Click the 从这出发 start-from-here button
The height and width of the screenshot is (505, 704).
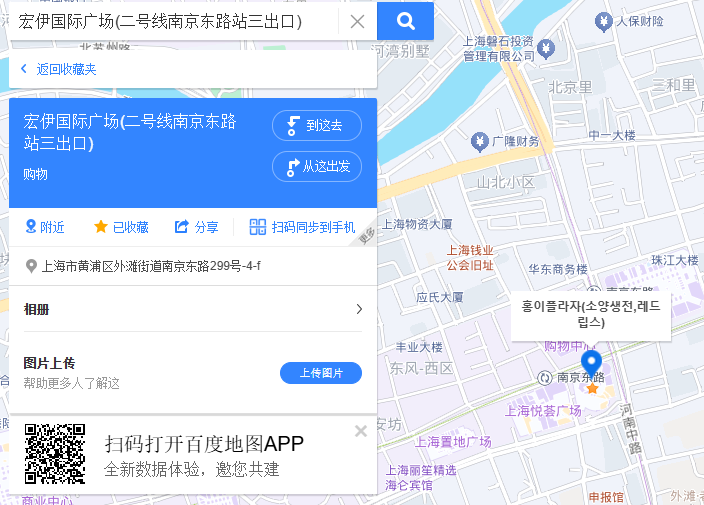click(x=317, y=167)
